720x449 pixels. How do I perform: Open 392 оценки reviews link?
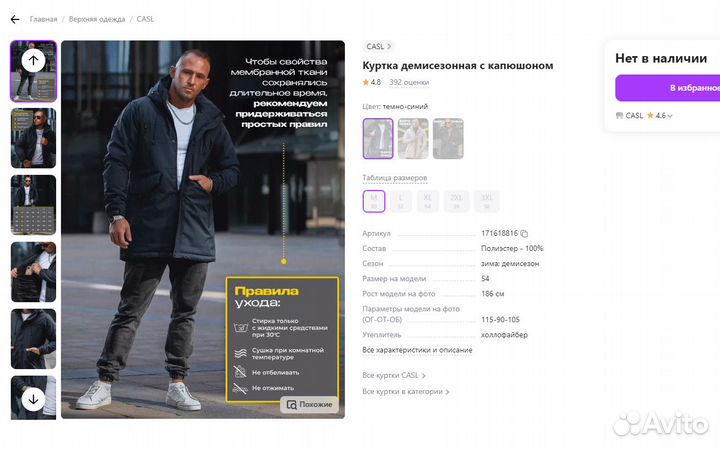point(409,82)
